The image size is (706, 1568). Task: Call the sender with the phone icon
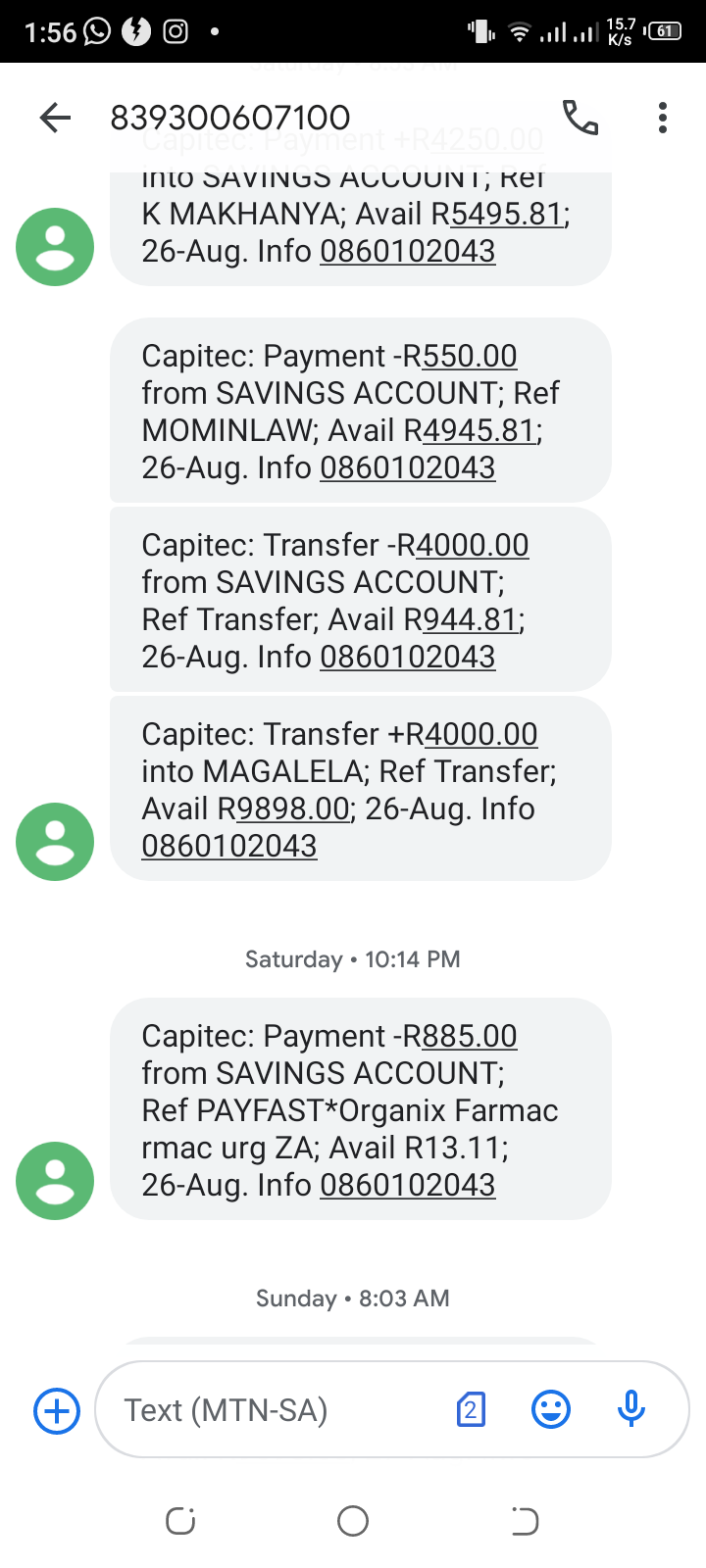point(580,118)
